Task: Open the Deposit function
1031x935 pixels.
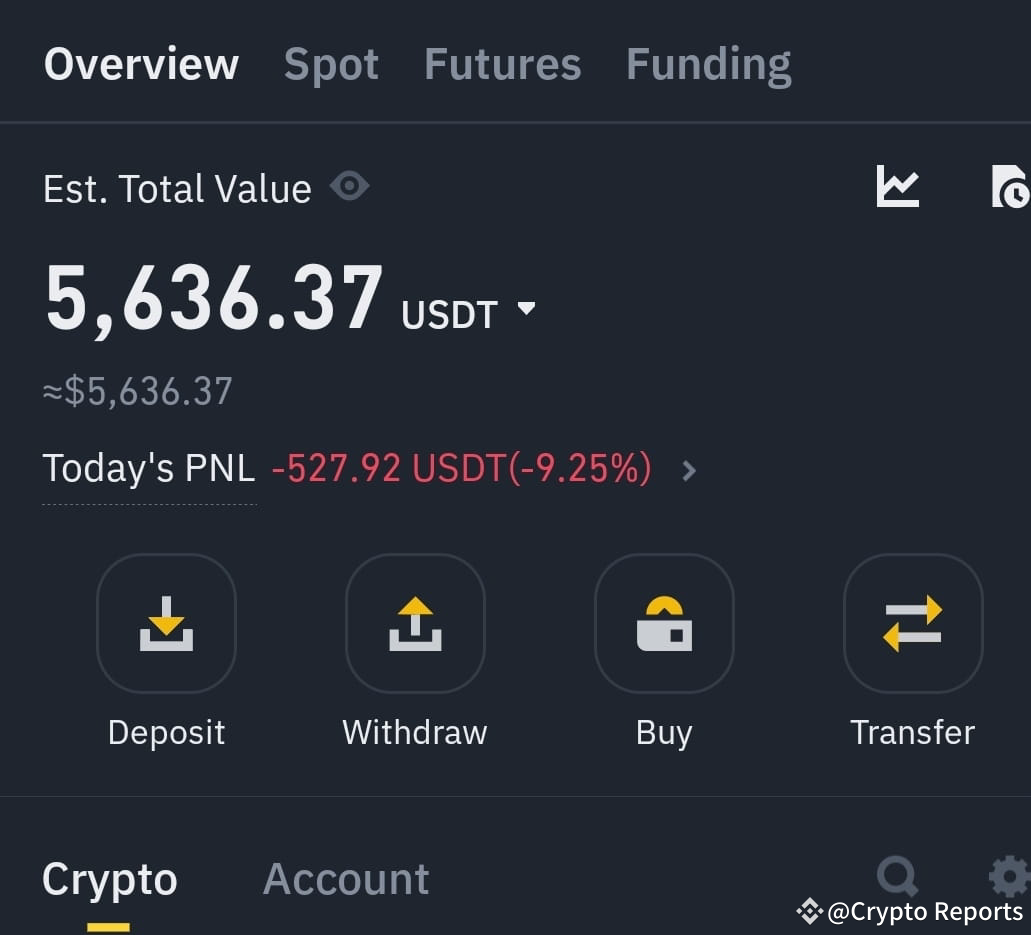Action: pos(166,623)
